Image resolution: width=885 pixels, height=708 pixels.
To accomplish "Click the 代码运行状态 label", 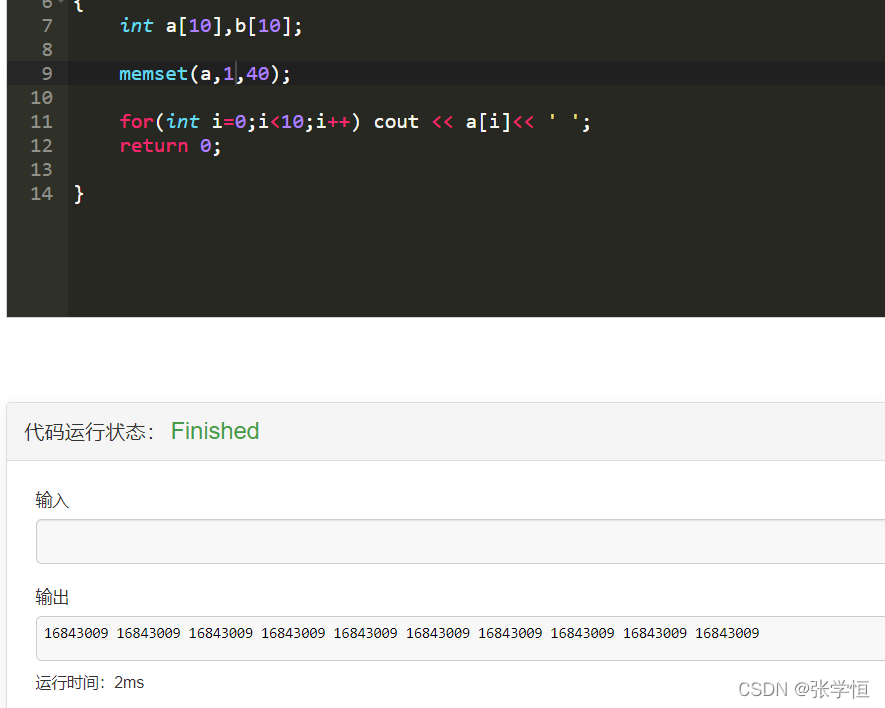I will [89, 432].
